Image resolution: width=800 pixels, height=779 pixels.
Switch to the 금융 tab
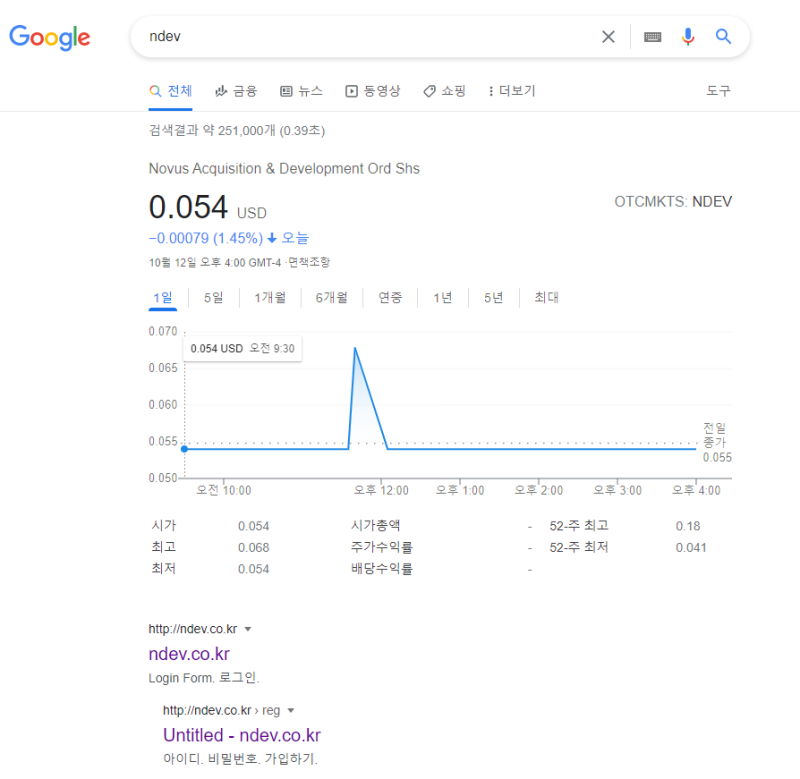point(236,91)
